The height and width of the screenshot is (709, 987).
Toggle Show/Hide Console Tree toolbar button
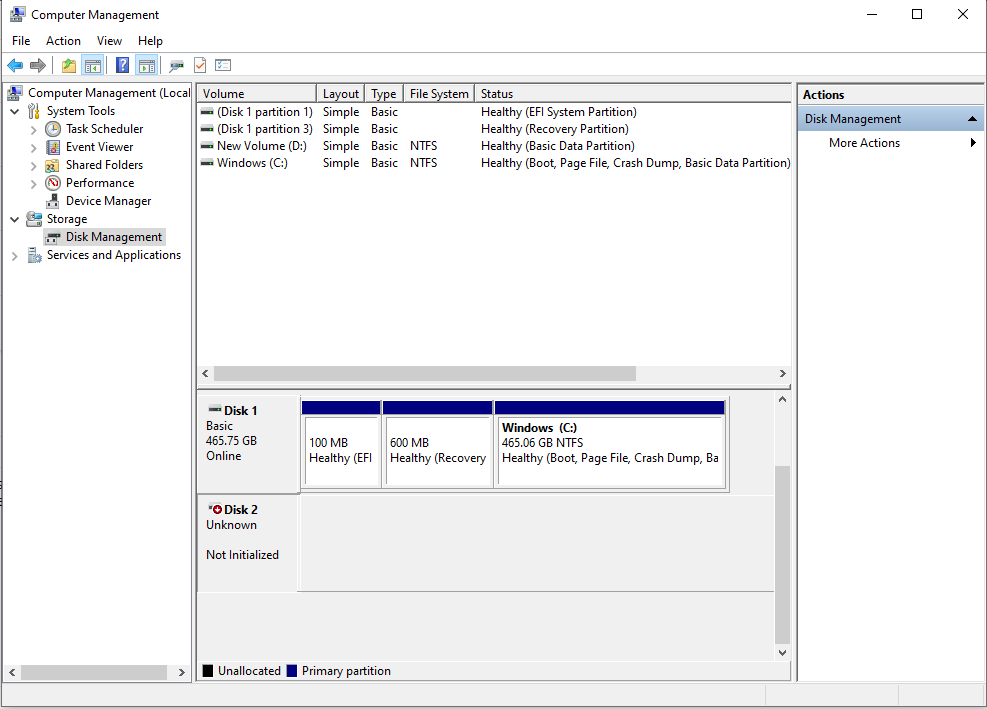[x=92, y=66]
